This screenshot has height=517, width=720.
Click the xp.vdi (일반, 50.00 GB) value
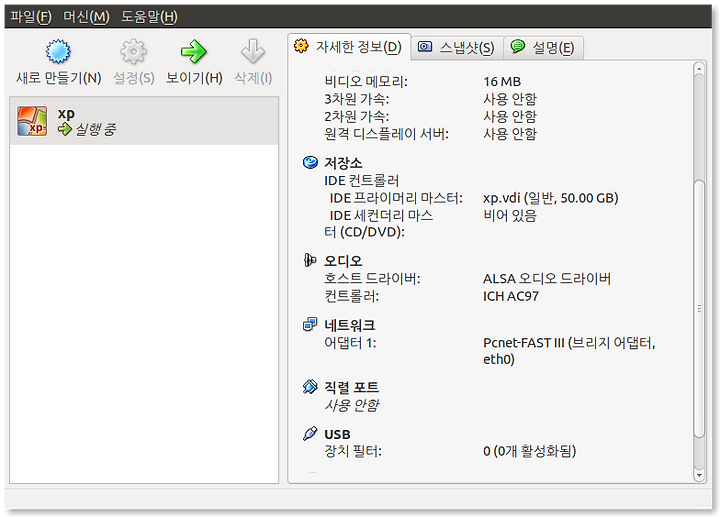pos(551,198)
